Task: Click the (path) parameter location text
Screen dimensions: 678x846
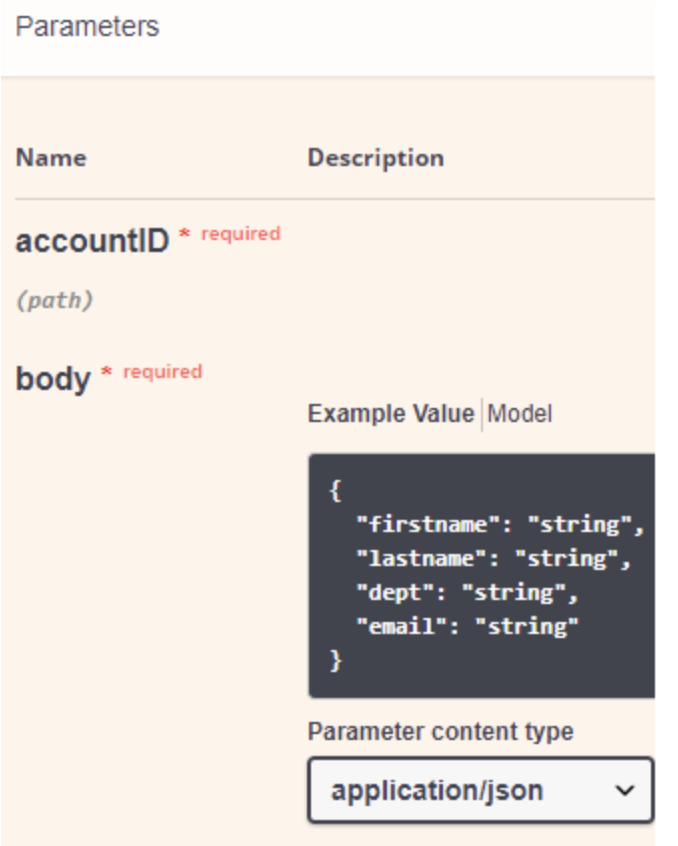Action: [54, 301]
